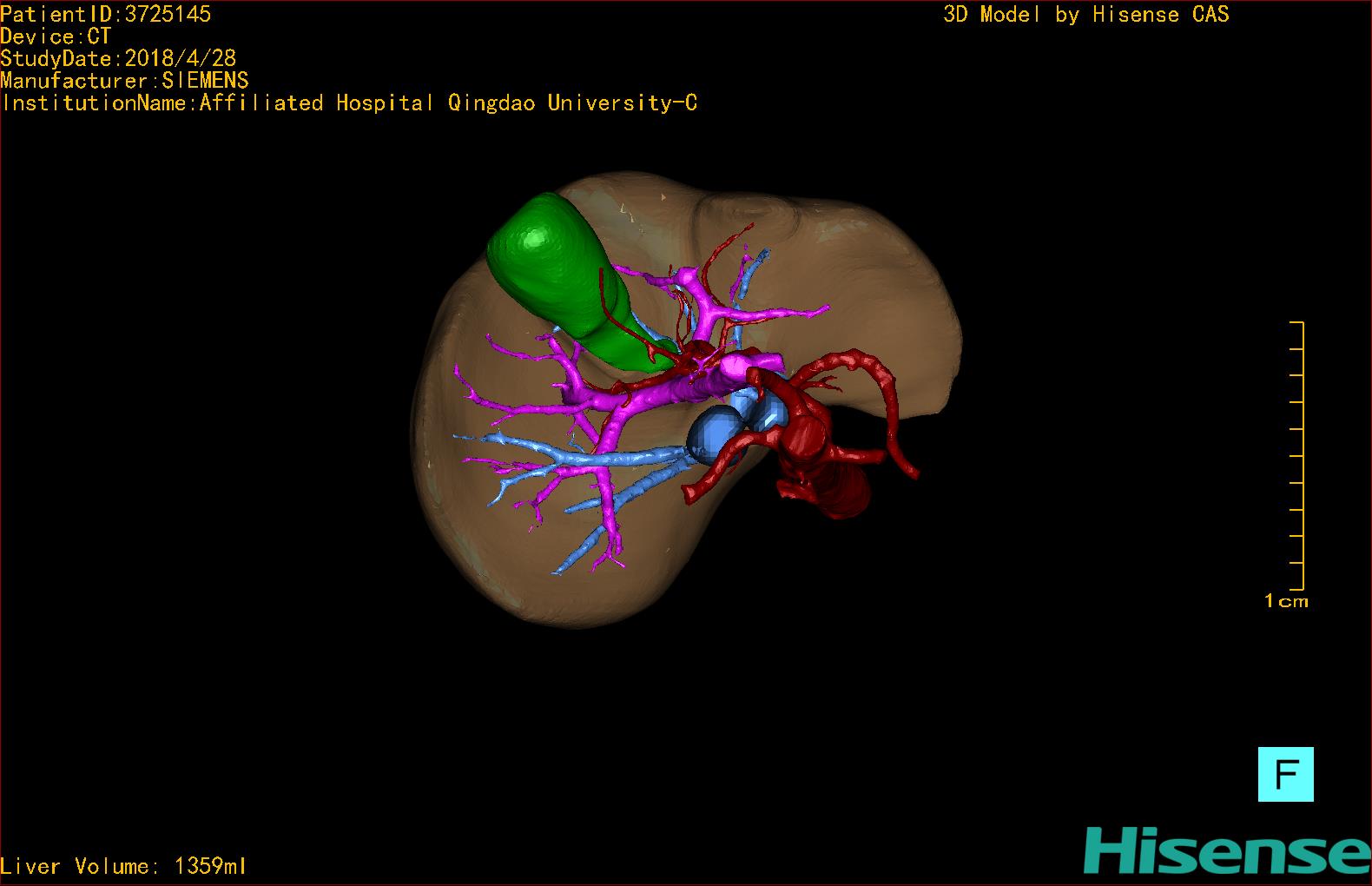Click the 3D Model by Hisense CAS text
This screenshot has height=886, width=1372.
[1086, 15]
